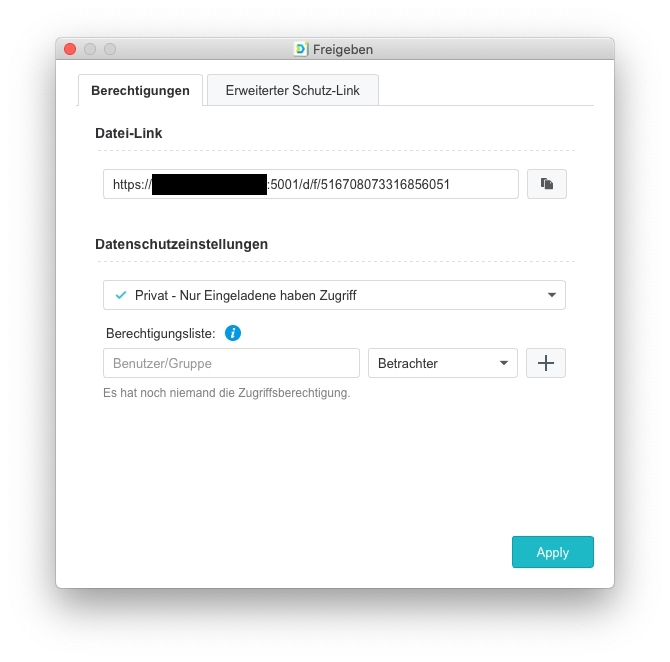Click the minimize button in title bar
The width and height of the screenshot is (670, 662).
click(x=90, y=49)
